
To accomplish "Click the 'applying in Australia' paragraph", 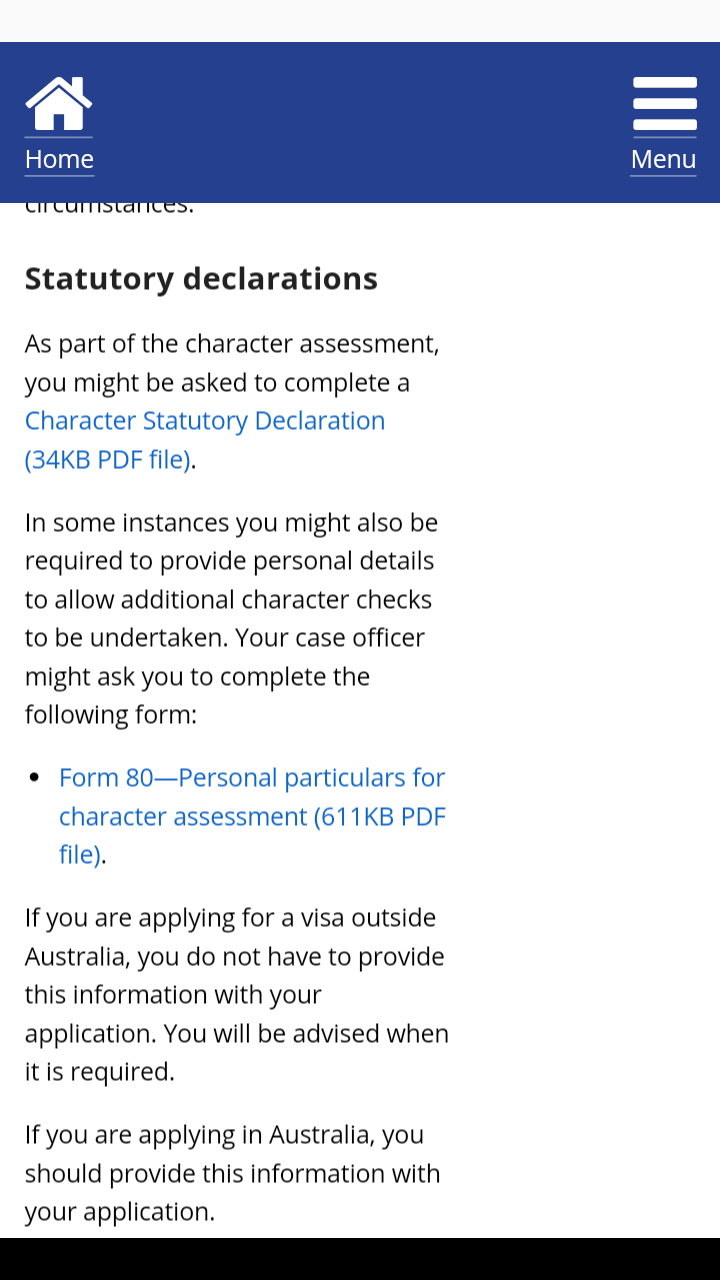I will coord(232,1172).
